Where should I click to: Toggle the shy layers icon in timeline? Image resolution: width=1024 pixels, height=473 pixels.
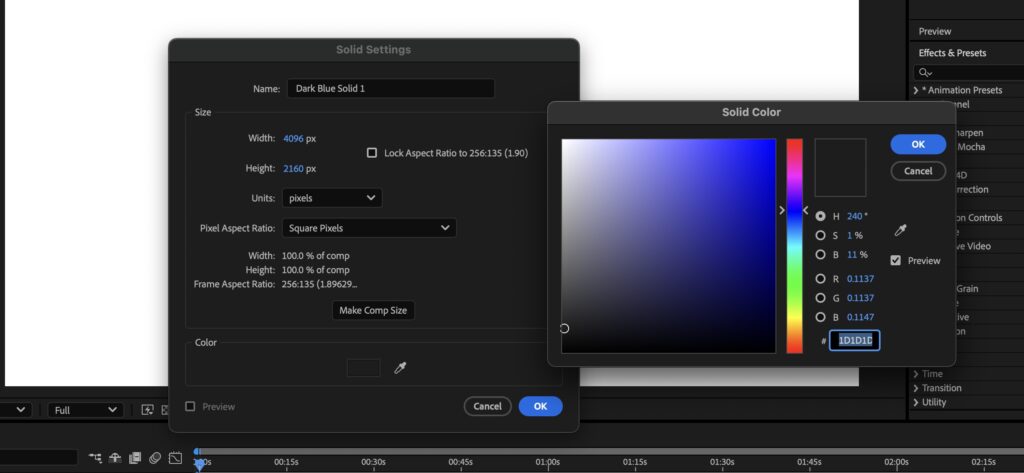115,458
